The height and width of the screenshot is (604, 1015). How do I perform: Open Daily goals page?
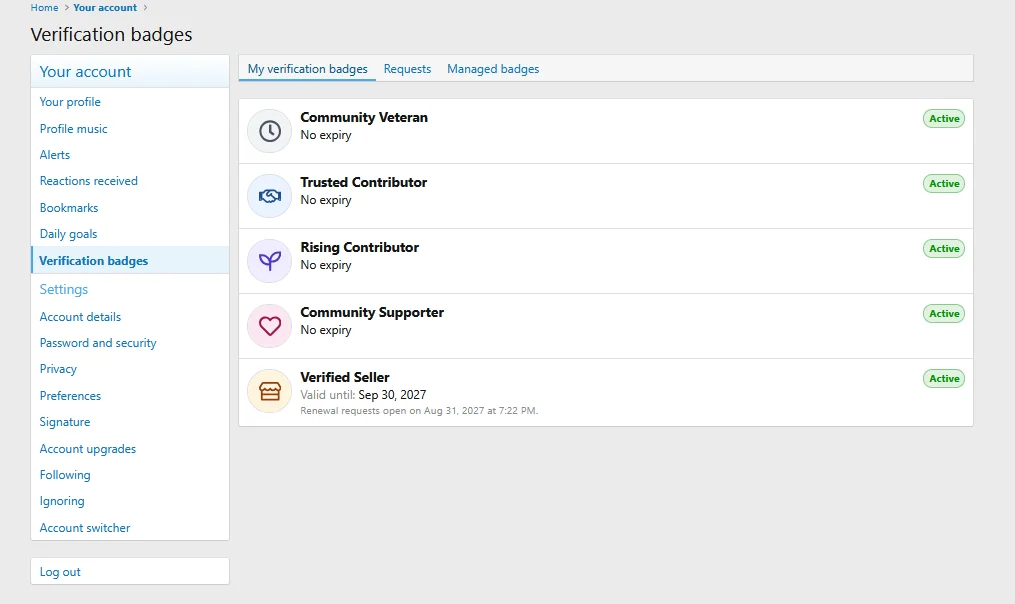coord(68,234)
